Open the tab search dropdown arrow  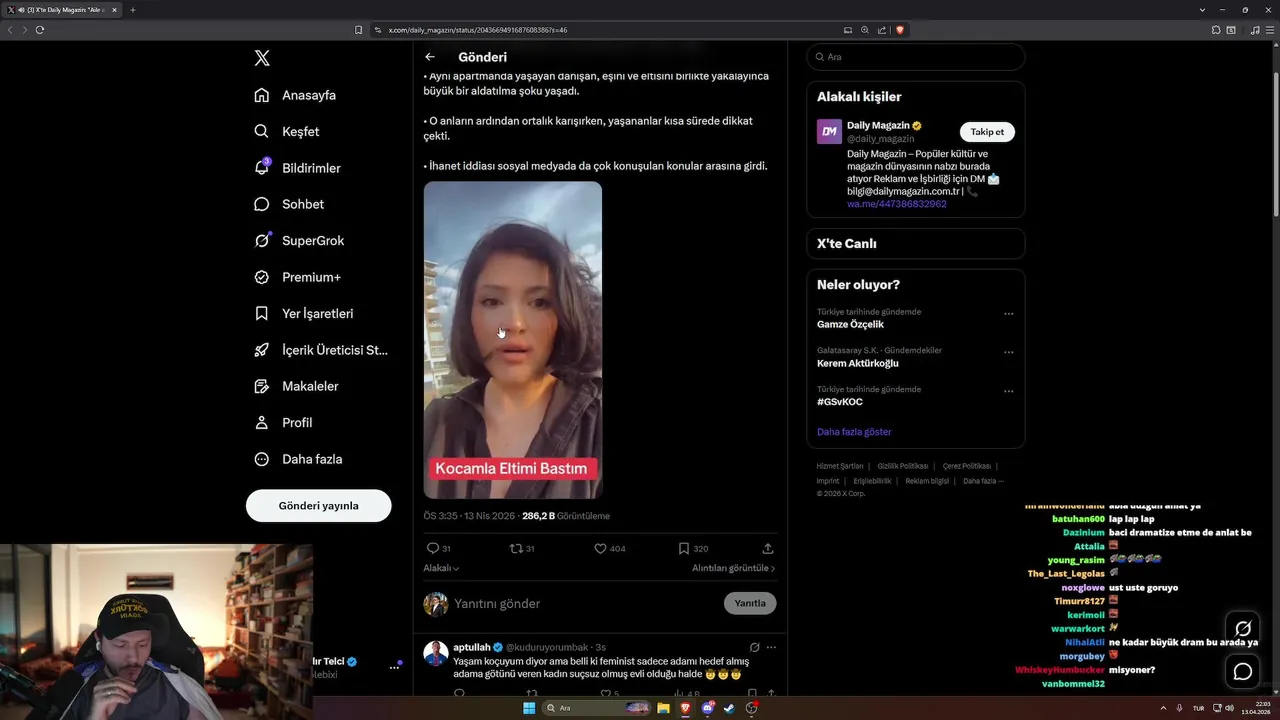(x=1201, y=10)
